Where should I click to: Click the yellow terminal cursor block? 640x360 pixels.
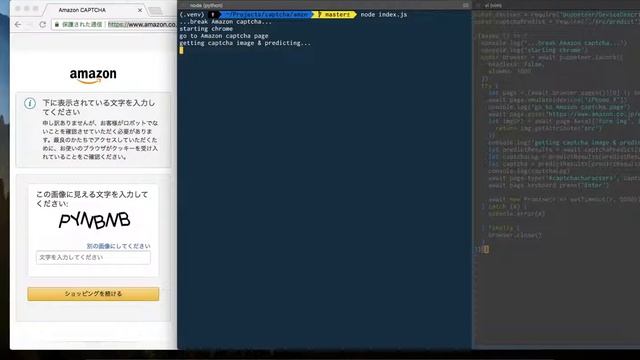click(181, 50)
